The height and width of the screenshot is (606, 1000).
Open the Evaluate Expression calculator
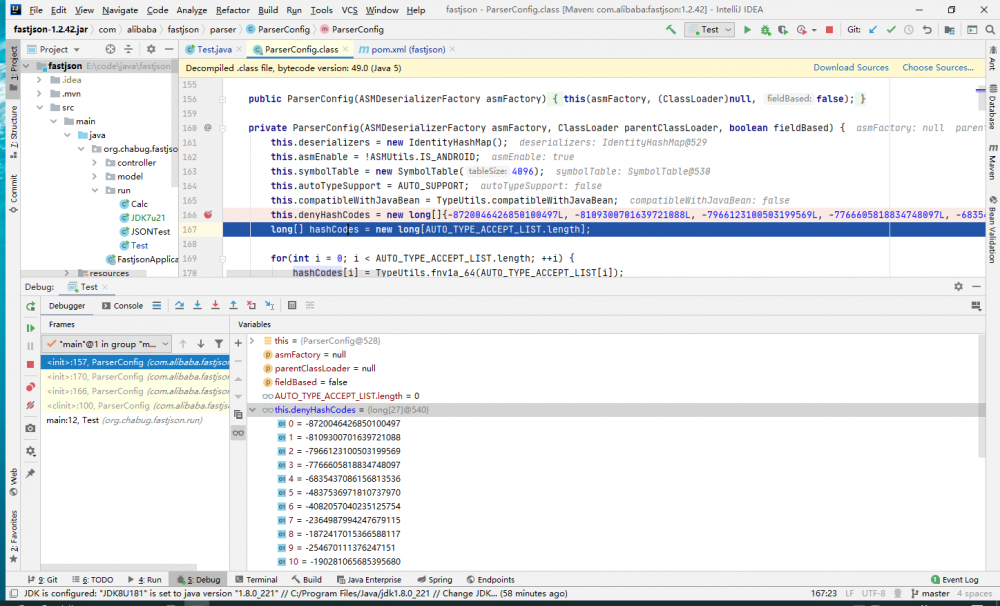tap(292, 306)
